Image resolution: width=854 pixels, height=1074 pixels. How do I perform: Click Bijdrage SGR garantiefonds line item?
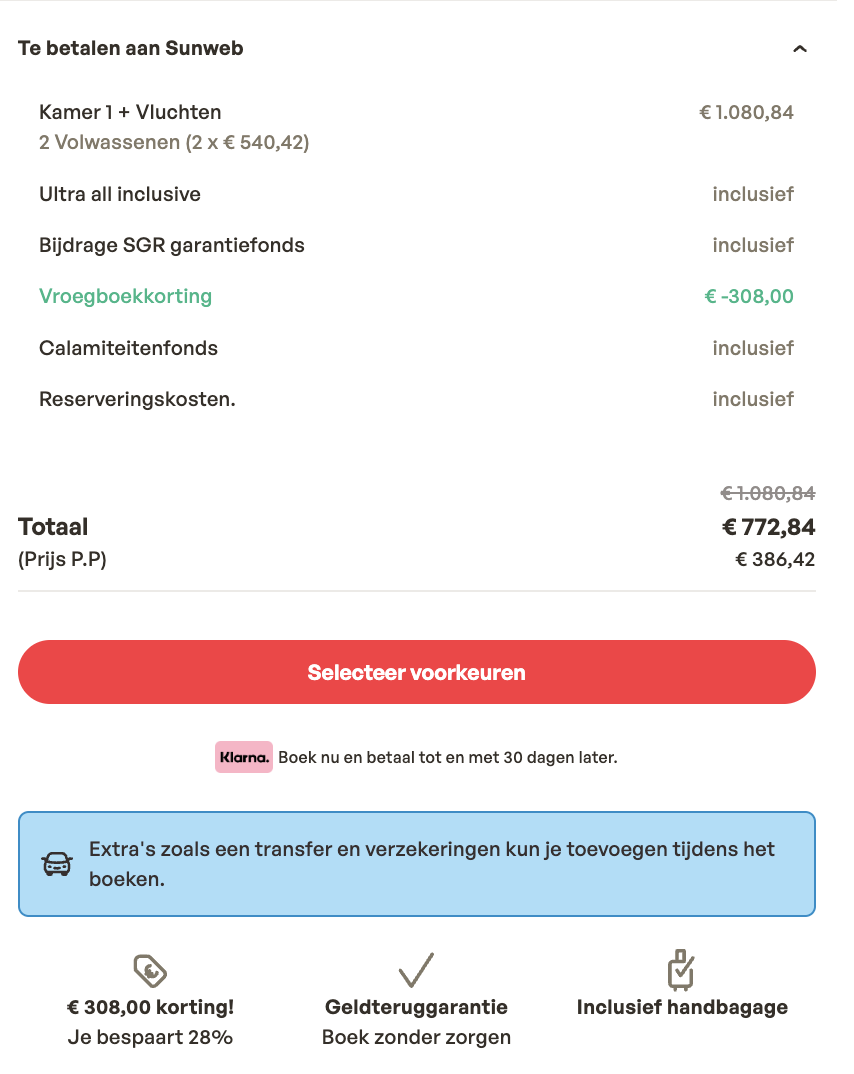tap(172, 245)
